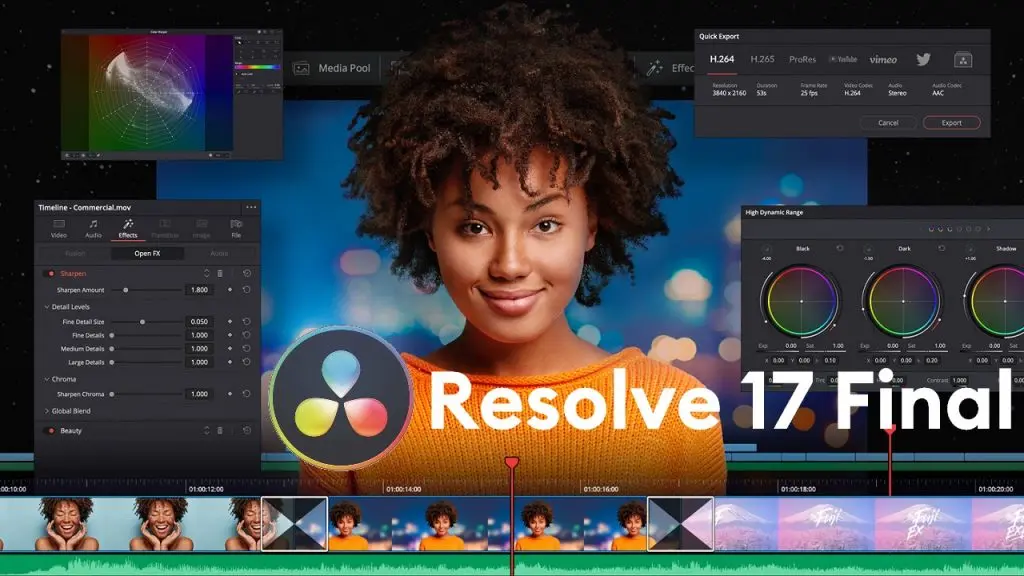Open the Video tab in the inspector
Image resolution: width=1024 pixels, height=576 pixels.
[59, 228]
